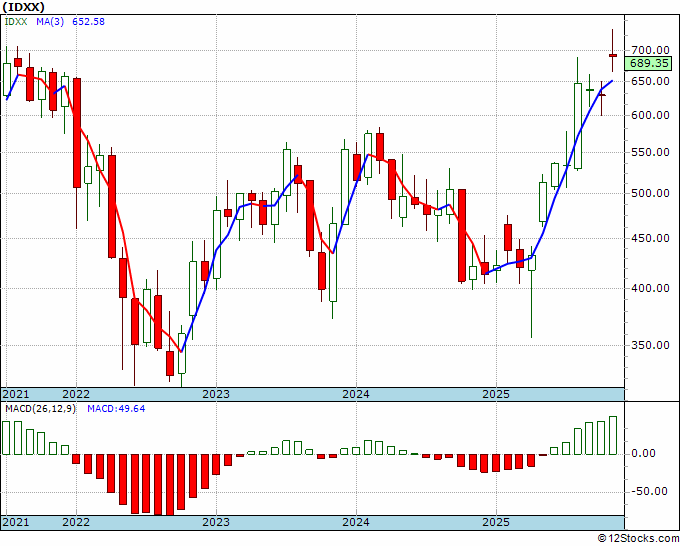Click the MA(3) indicator label
The height and width of the screenshot is (546, 680).
[50, 22]
